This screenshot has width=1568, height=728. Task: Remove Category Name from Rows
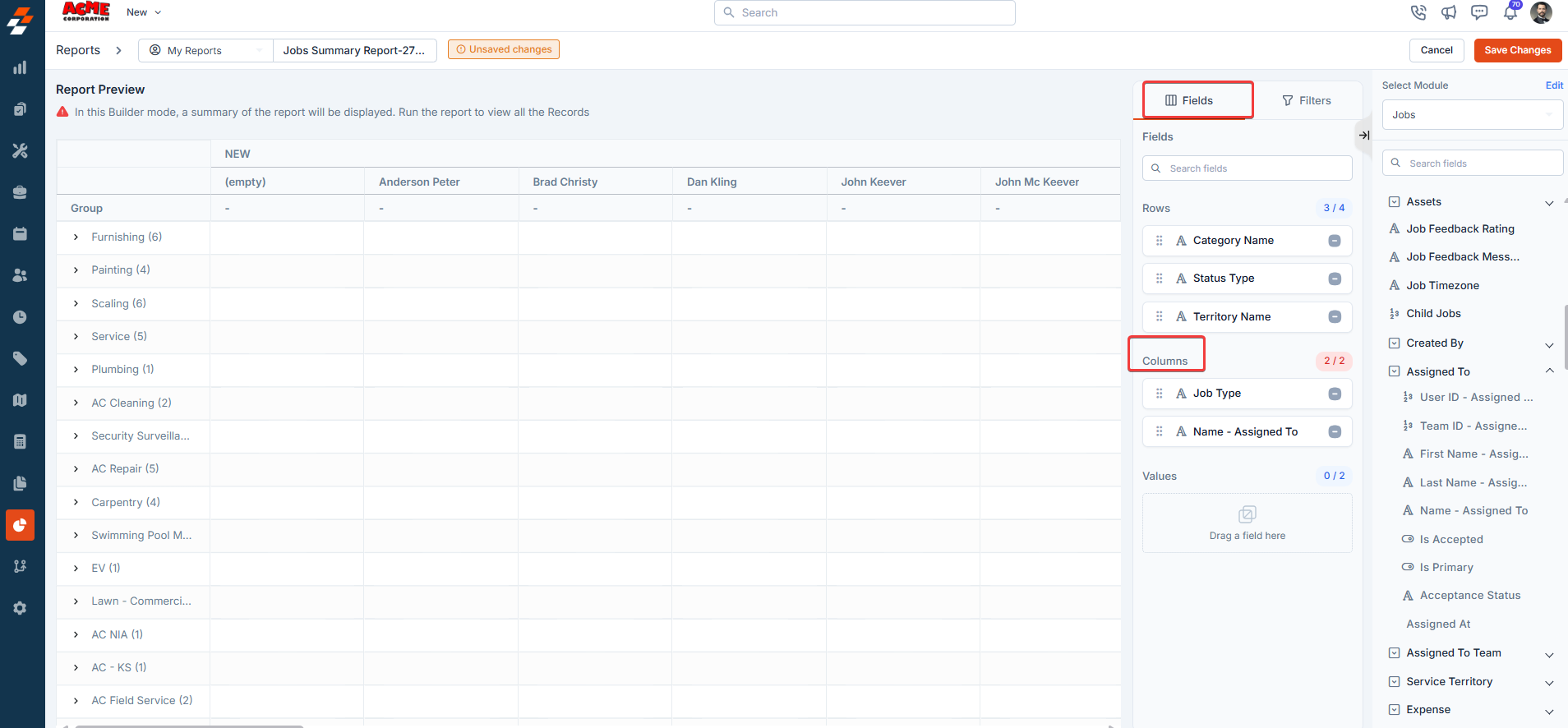1335,241
